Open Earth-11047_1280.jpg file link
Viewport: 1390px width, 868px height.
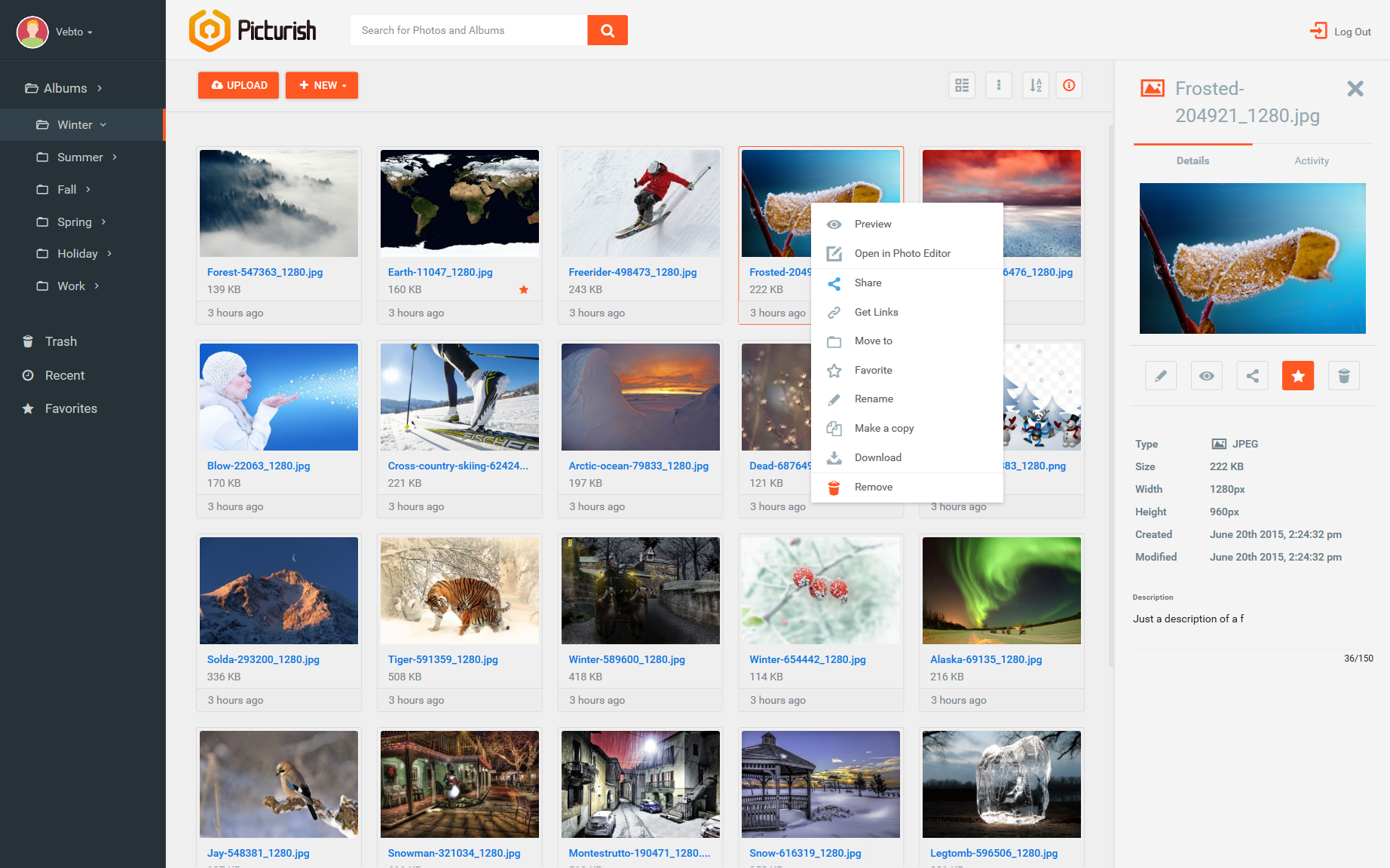[440, 272]
